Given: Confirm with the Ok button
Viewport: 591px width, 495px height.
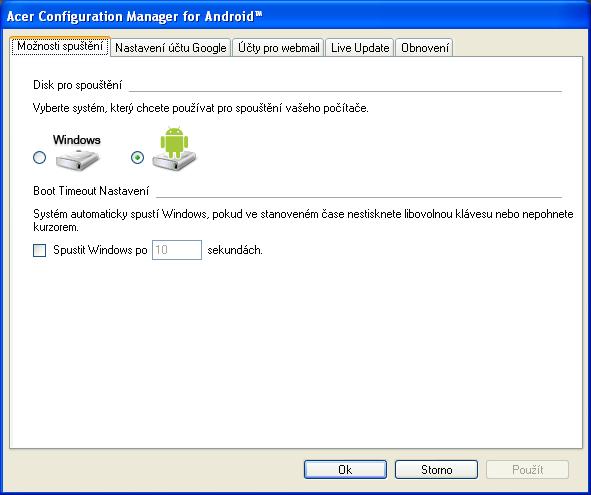Looking at the screenshot, I should point(345,470).
